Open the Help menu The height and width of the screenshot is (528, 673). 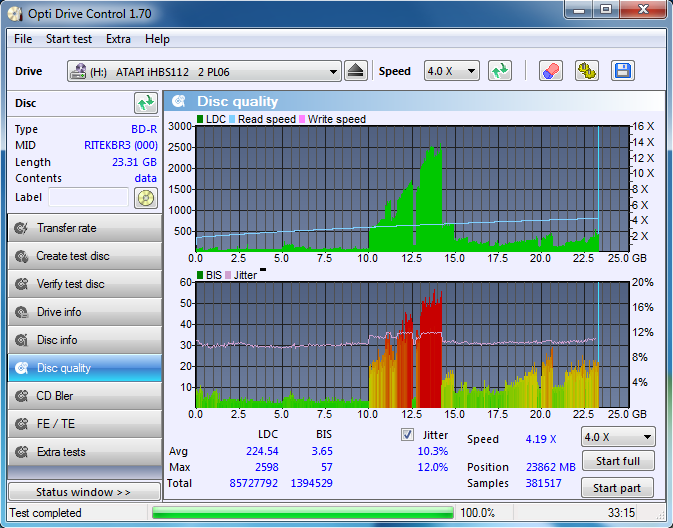157,39
